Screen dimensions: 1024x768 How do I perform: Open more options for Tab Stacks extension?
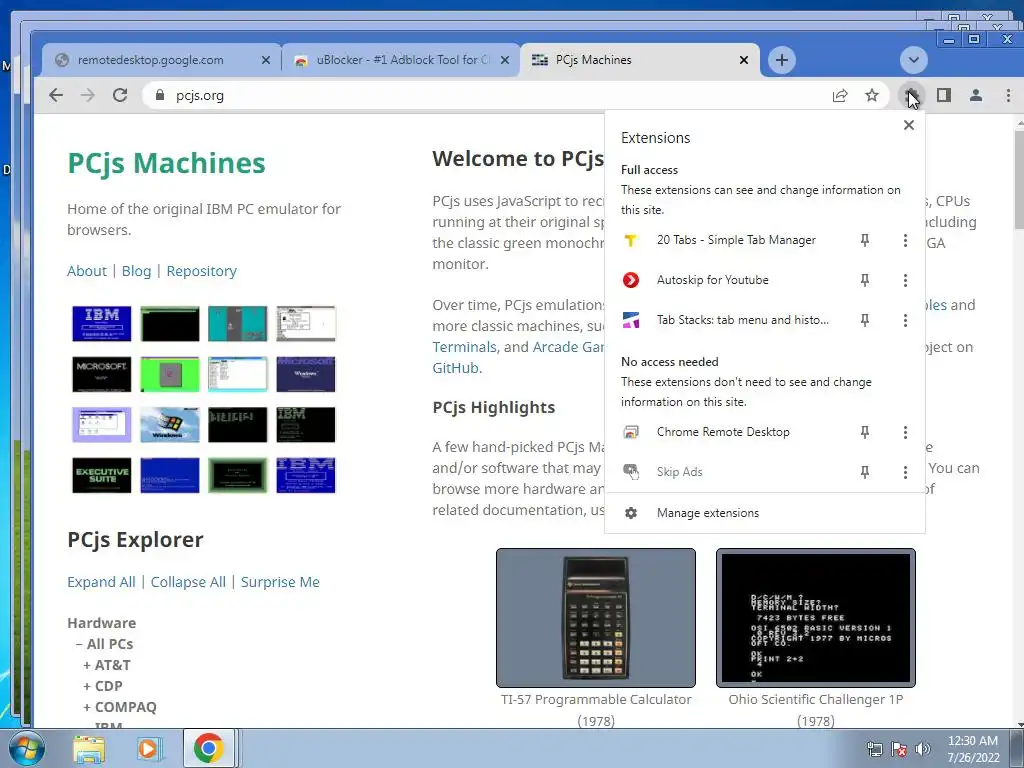[905, 320]
